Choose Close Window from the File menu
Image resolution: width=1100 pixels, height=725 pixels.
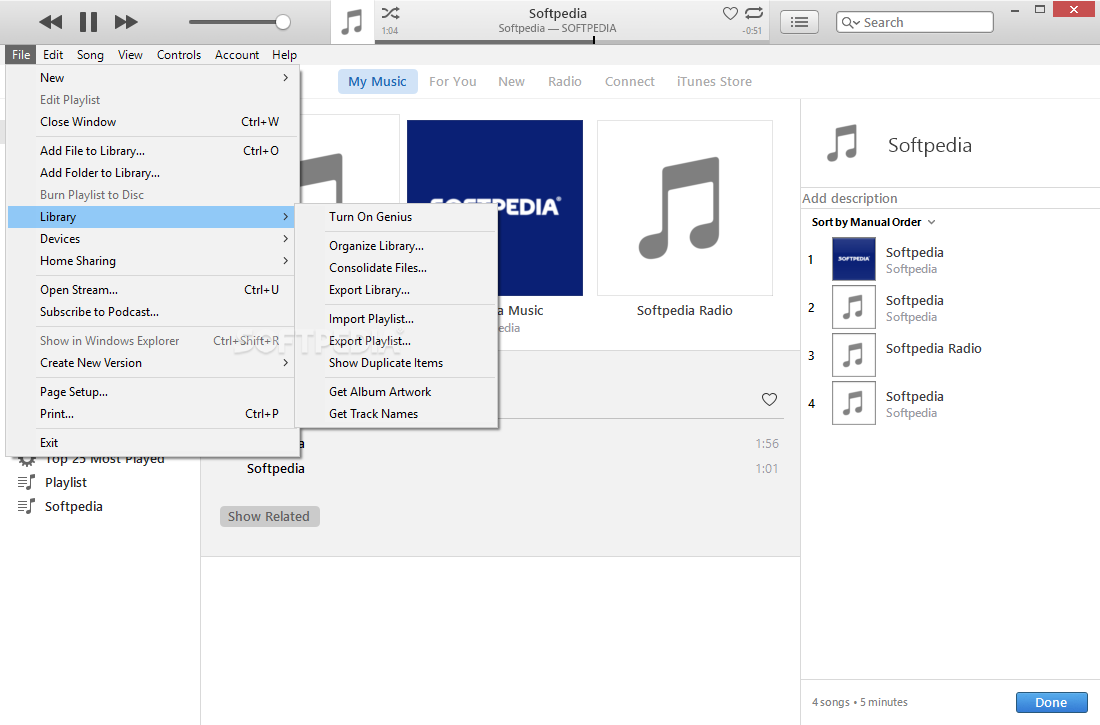point(153,121)
